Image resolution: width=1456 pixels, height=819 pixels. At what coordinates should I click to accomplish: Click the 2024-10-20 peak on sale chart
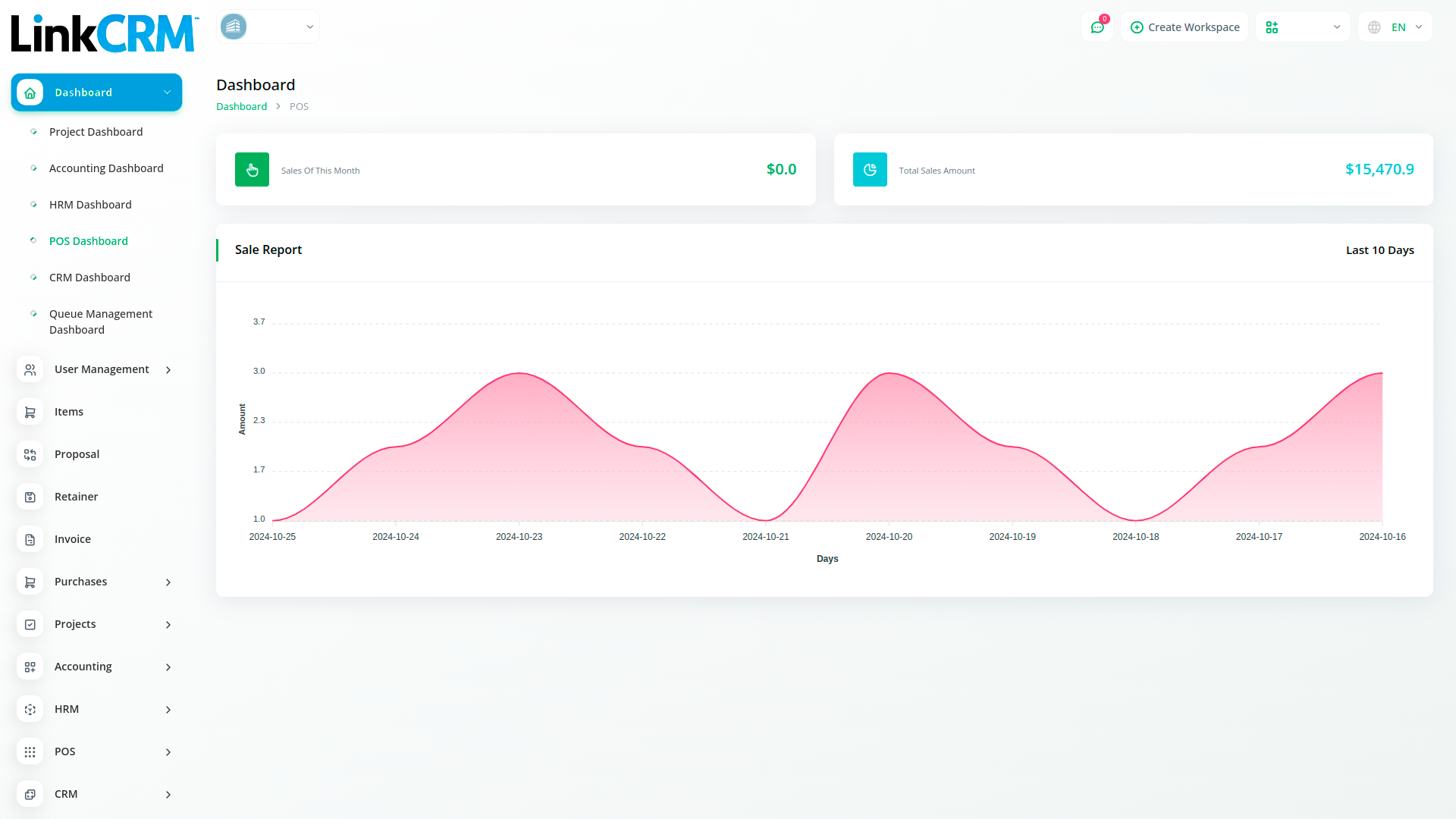click(889, 373)
